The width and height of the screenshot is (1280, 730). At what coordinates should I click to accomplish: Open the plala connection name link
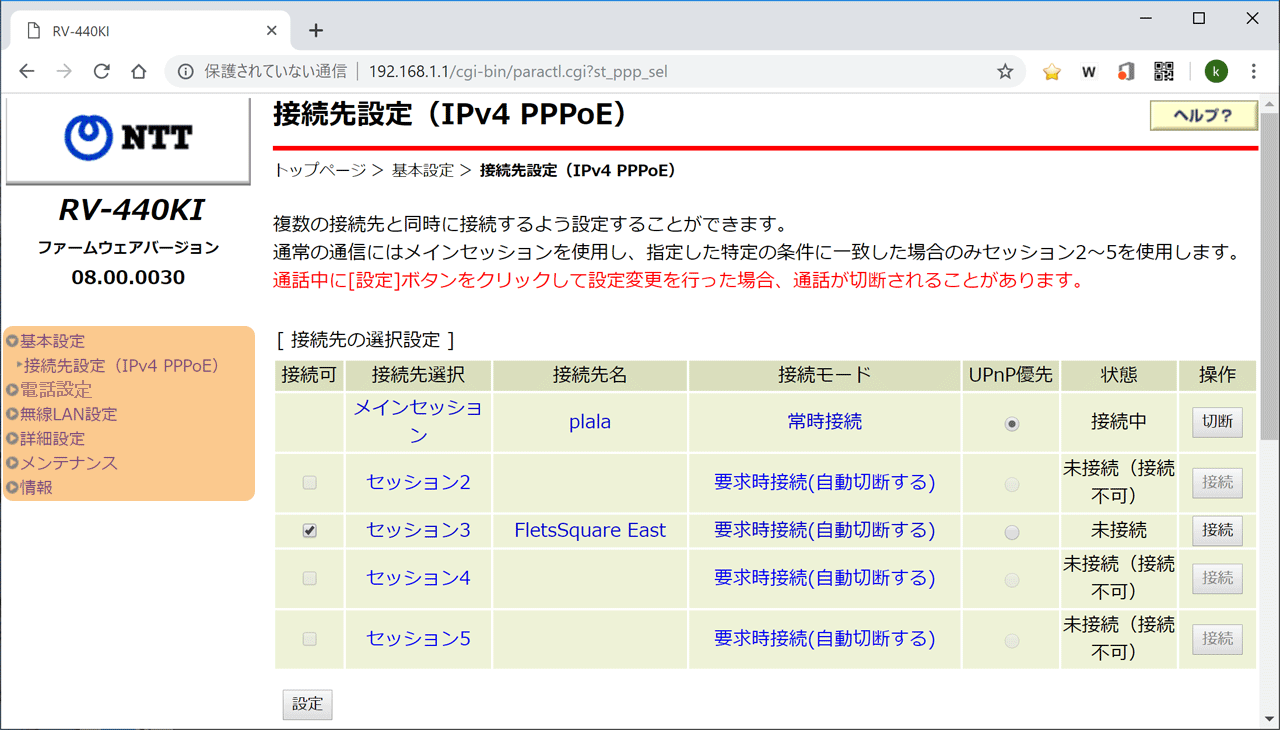point(590,422)
